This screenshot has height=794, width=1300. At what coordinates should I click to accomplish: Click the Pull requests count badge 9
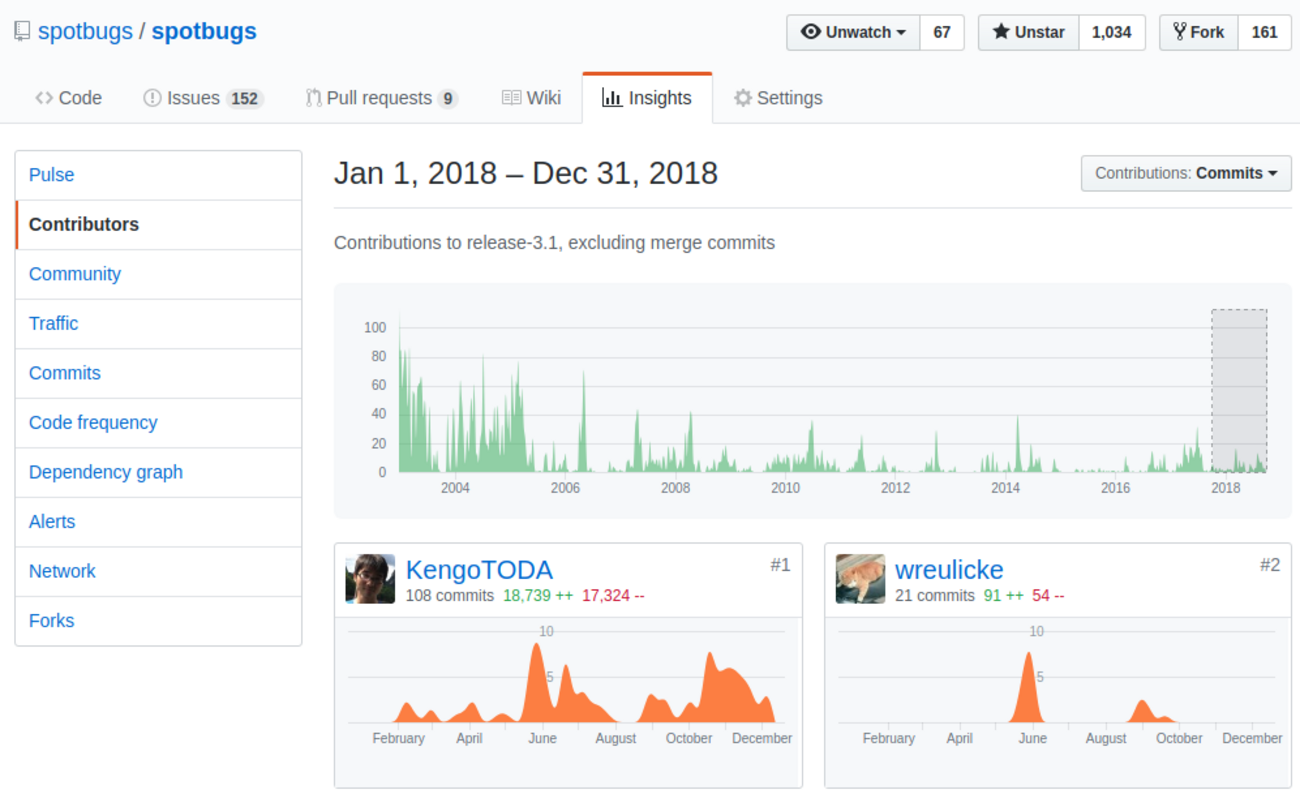pos(447,99)
